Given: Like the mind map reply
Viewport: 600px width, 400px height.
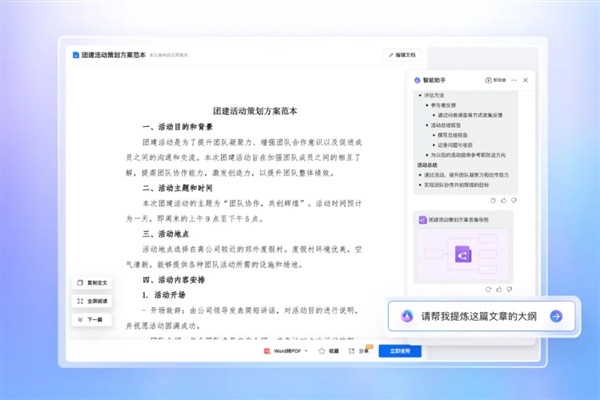Looking at the screenshot, I should point(499,289).
